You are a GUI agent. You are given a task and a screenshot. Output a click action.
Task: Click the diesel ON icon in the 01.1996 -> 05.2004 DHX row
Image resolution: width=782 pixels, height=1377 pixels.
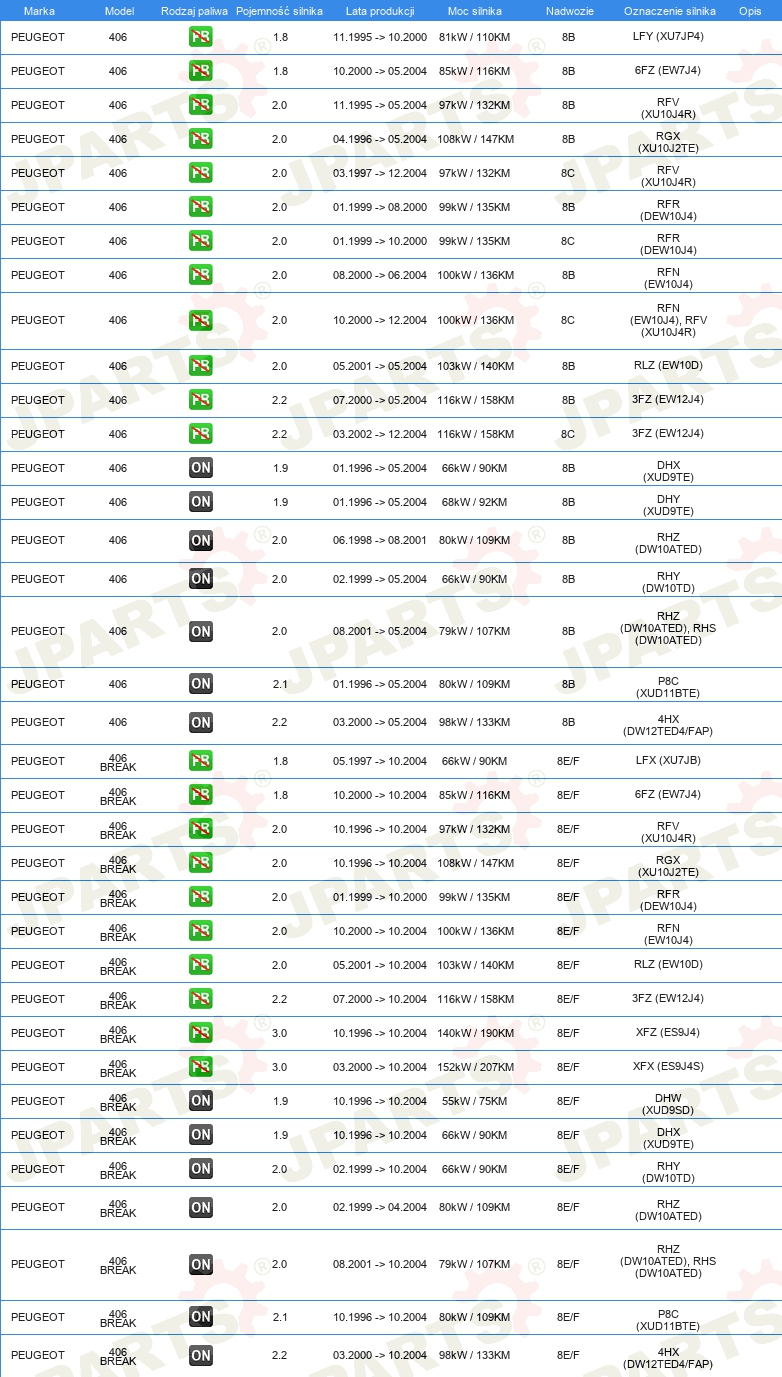pos(200,468)
